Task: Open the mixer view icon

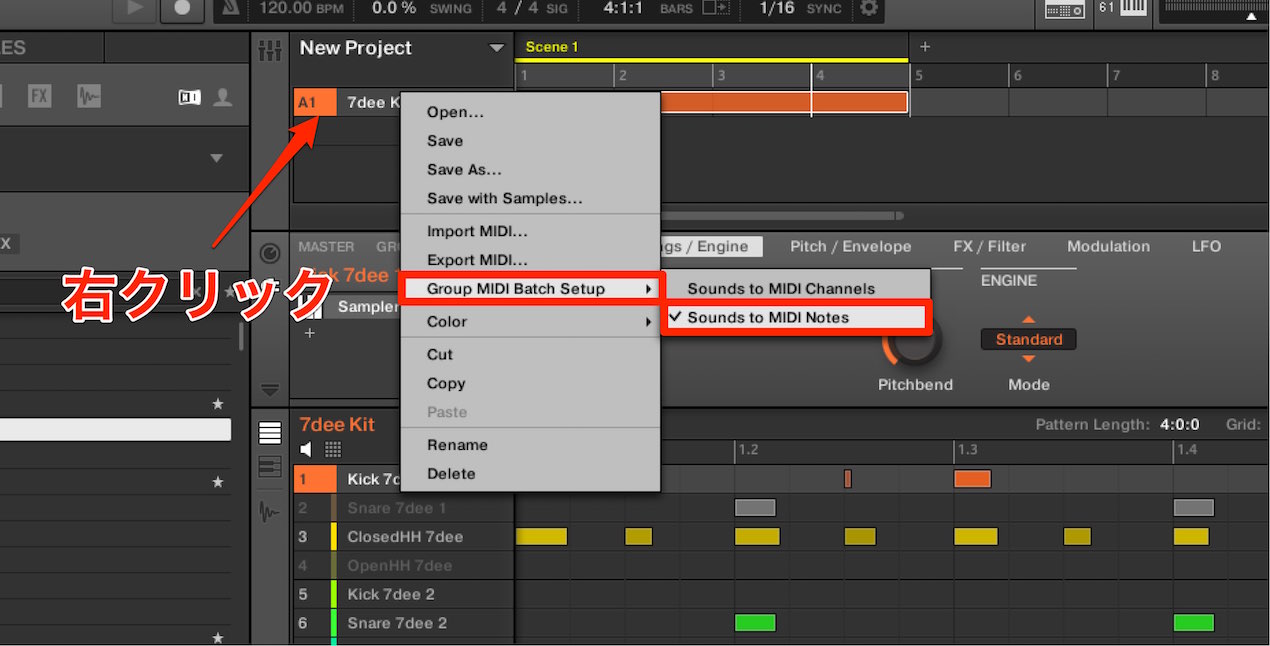Action: (x=270, y=50)
